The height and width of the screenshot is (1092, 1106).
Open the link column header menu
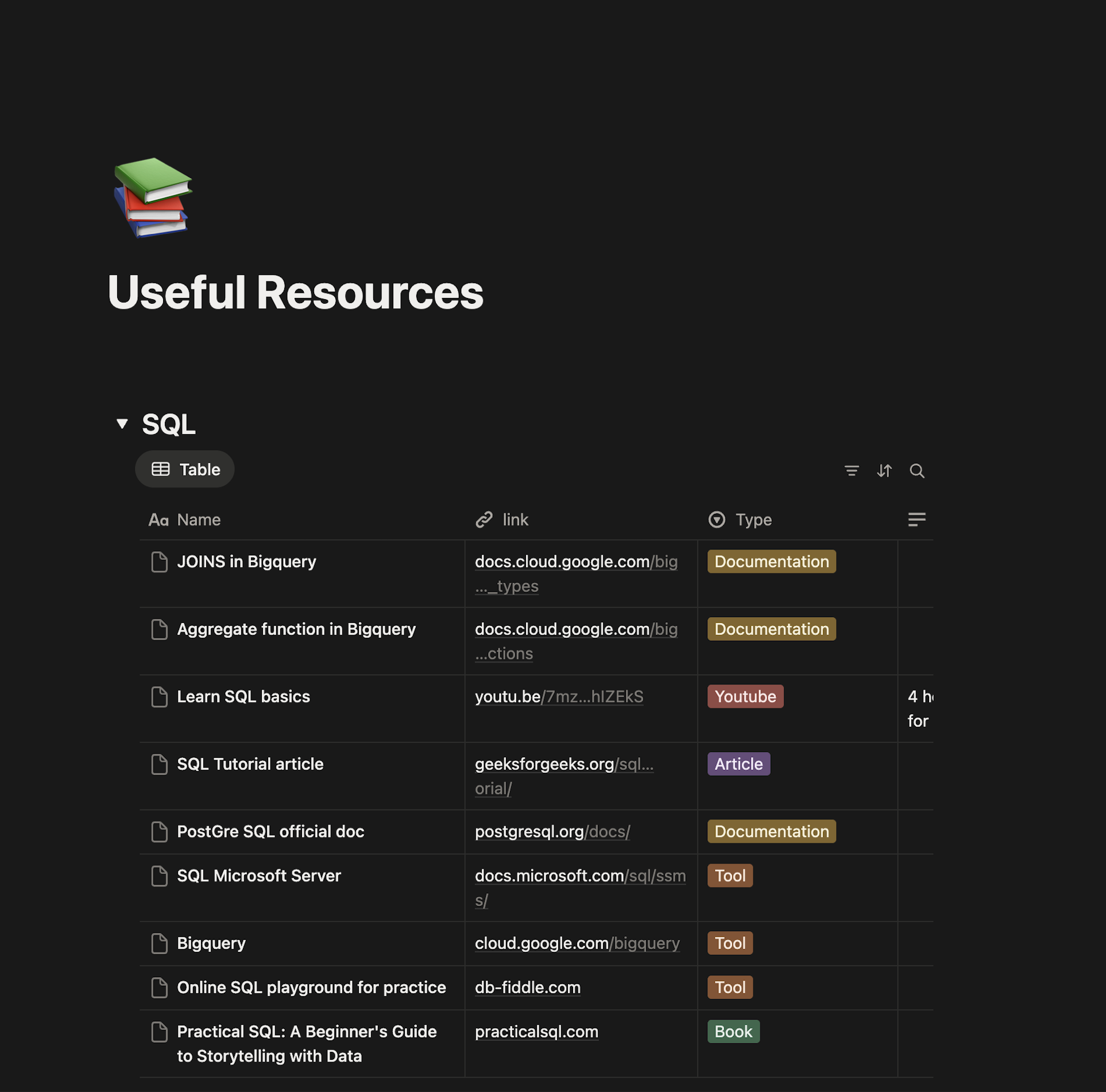pyautogui.click(x=514, y=520)
